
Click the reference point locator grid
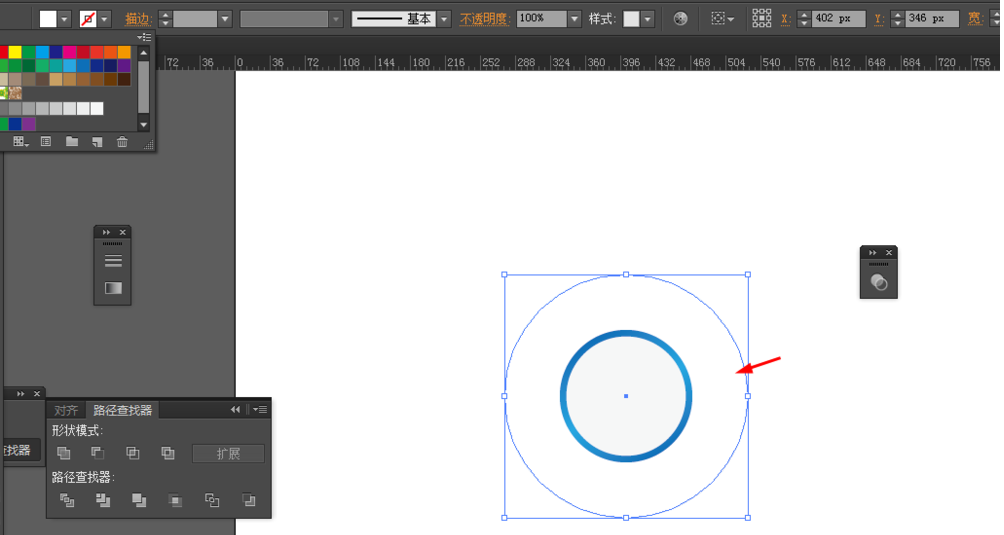coord(761,19)
